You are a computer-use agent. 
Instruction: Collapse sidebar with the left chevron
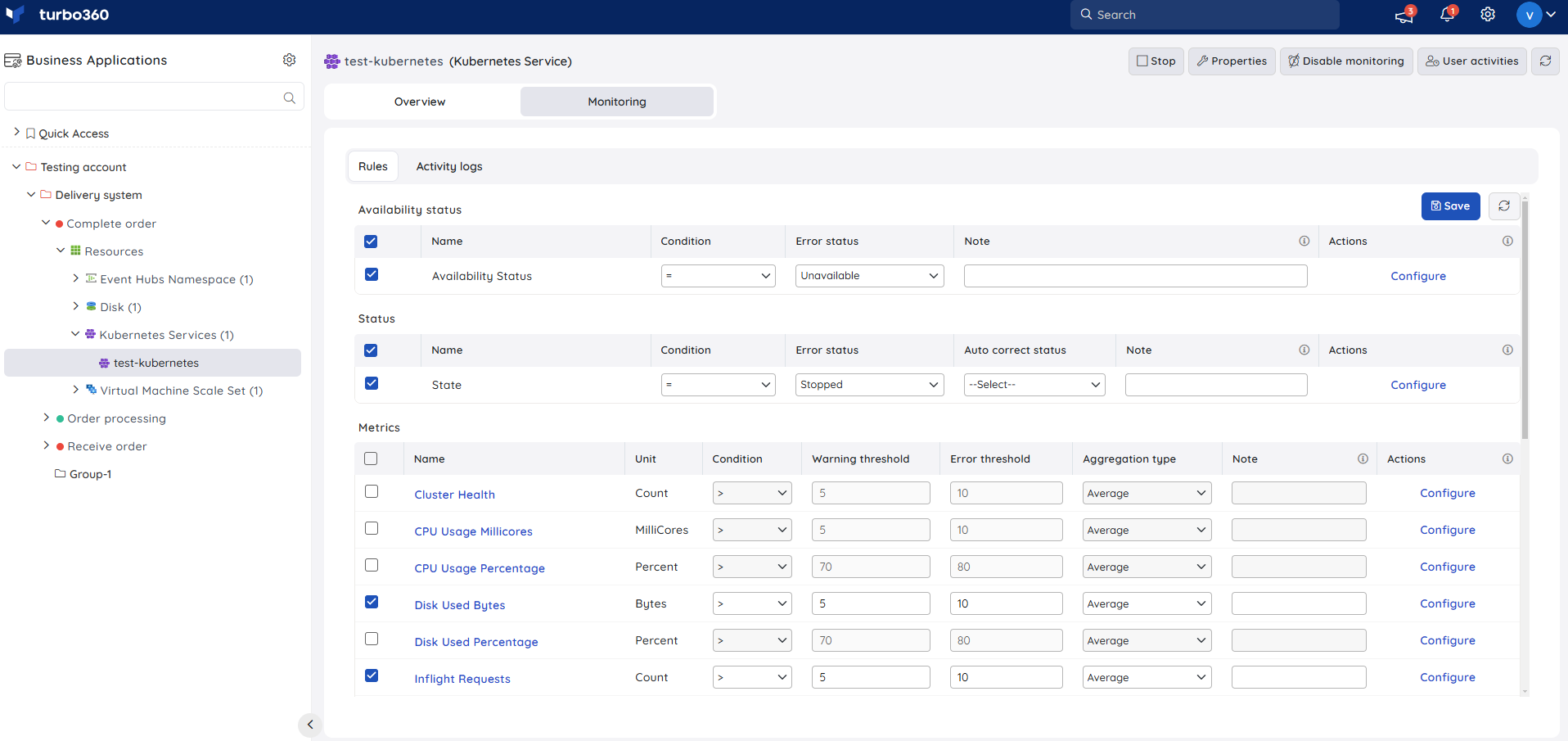click(x=310, y=725)
